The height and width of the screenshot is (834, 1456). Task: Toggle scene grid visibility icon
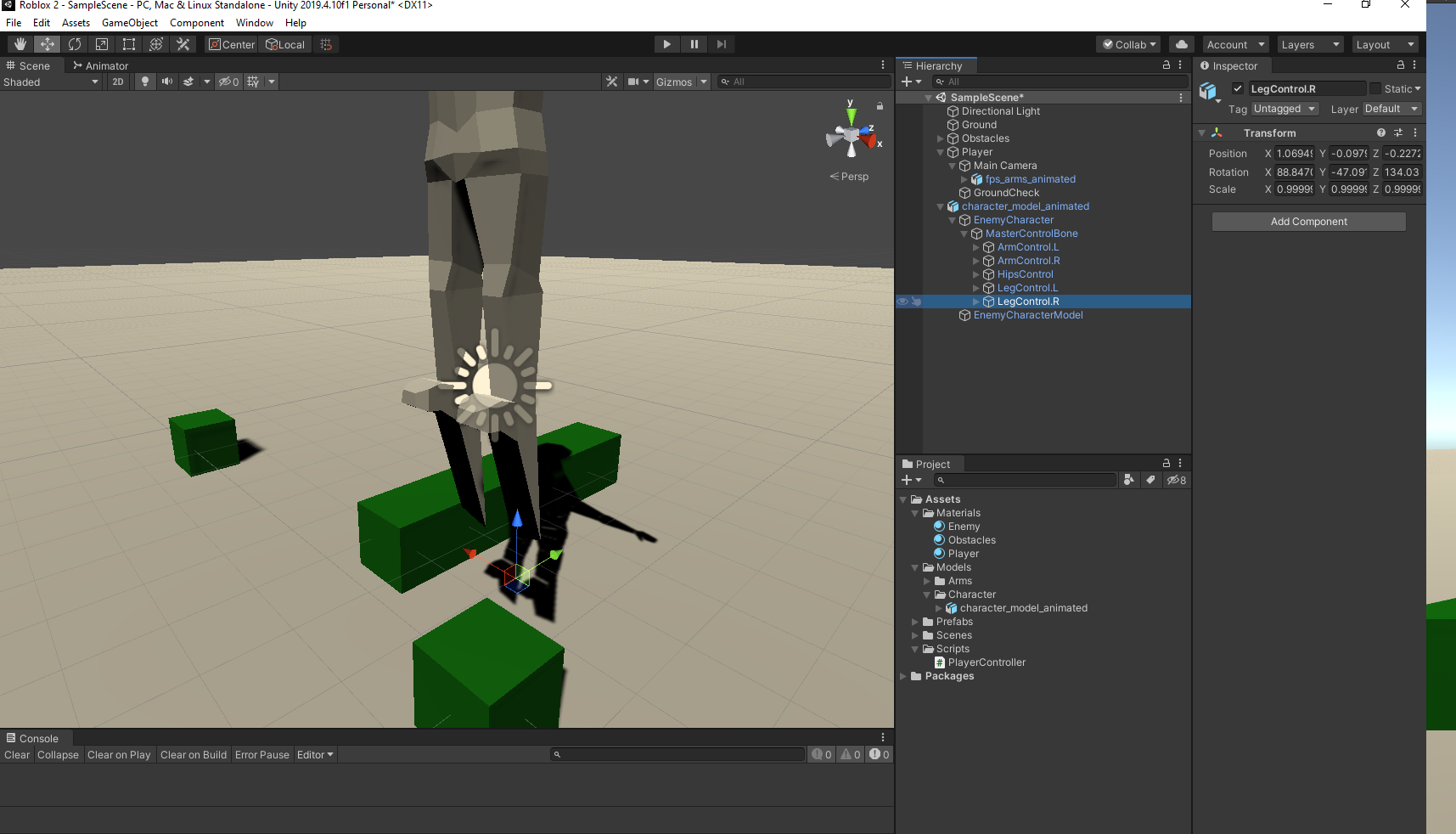click(253, 82)
